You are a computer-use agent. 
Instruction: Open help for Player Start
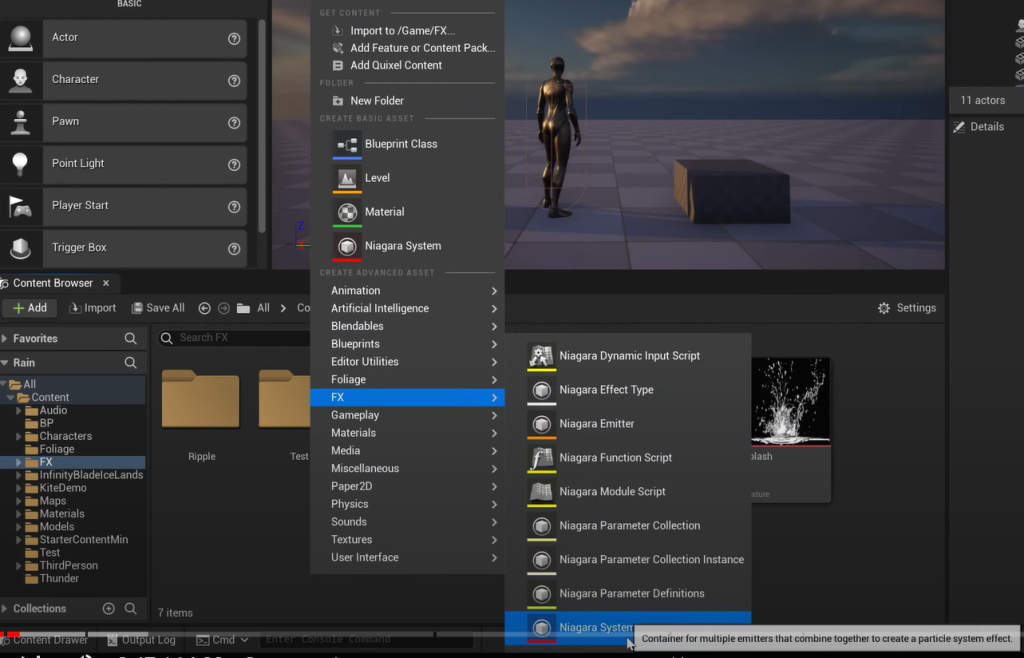234,207
